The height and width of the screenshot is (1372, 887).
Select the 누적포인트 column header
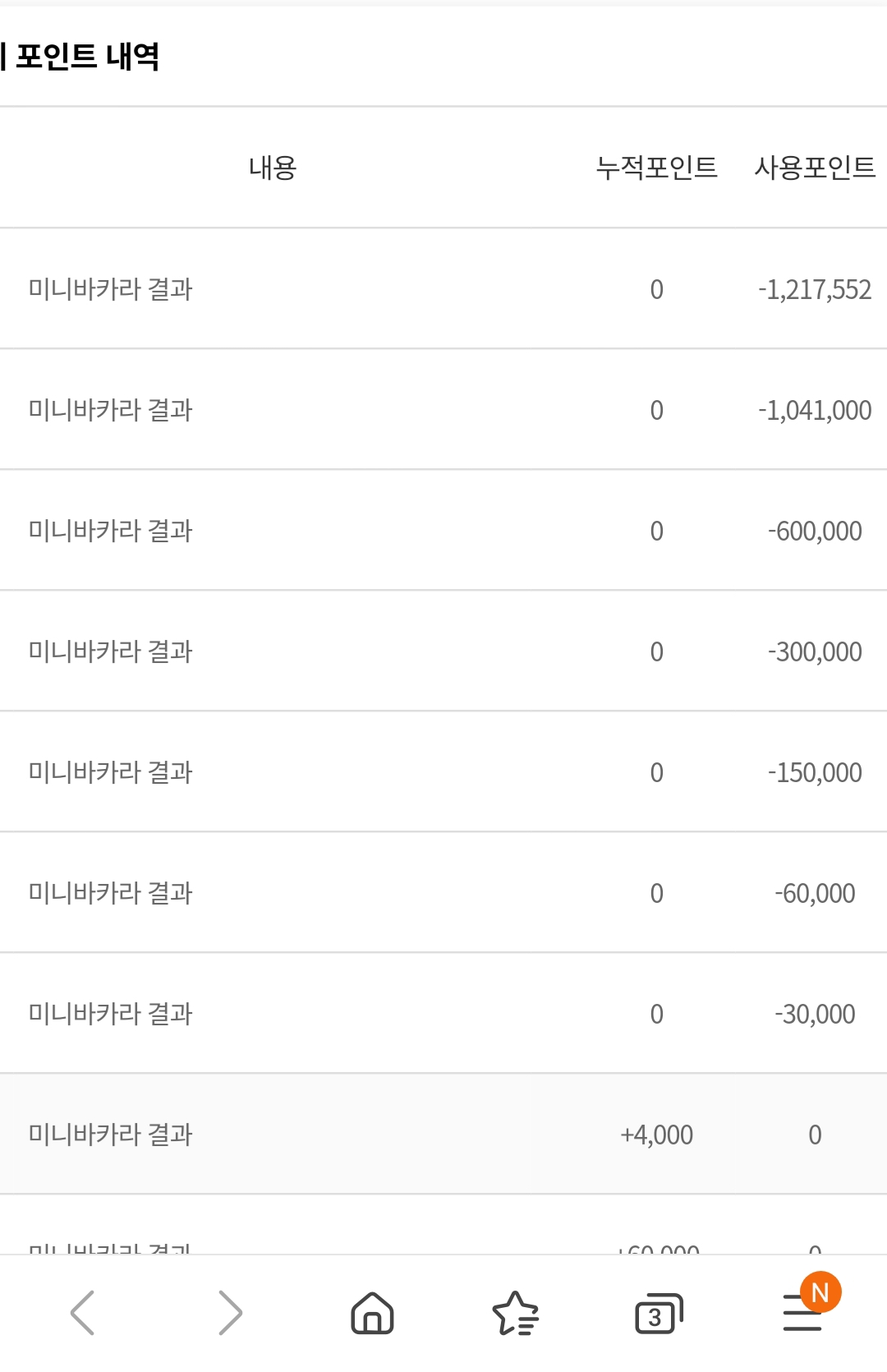(x=656, y=168)
